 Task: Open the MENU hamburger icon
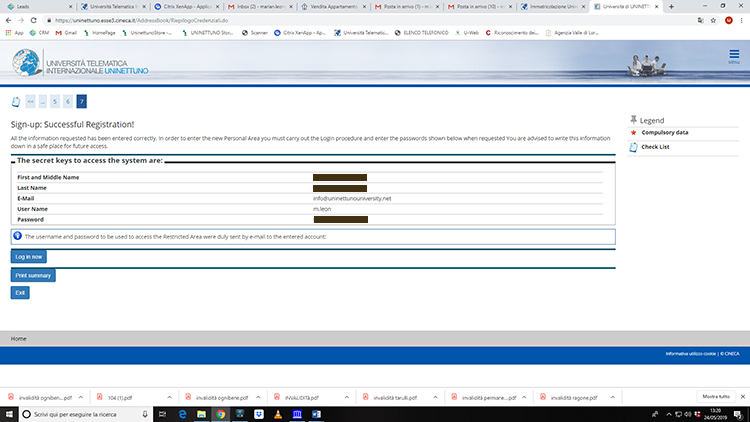click(x=733, y=57)
